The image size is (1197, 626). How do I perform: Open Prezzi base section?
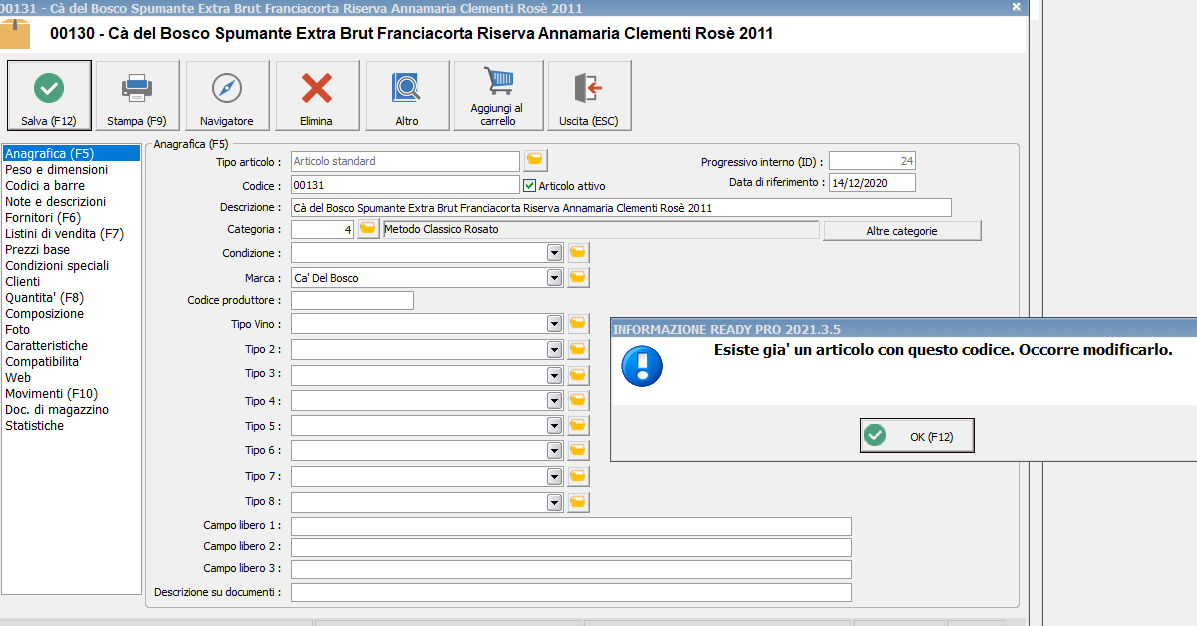37,250
